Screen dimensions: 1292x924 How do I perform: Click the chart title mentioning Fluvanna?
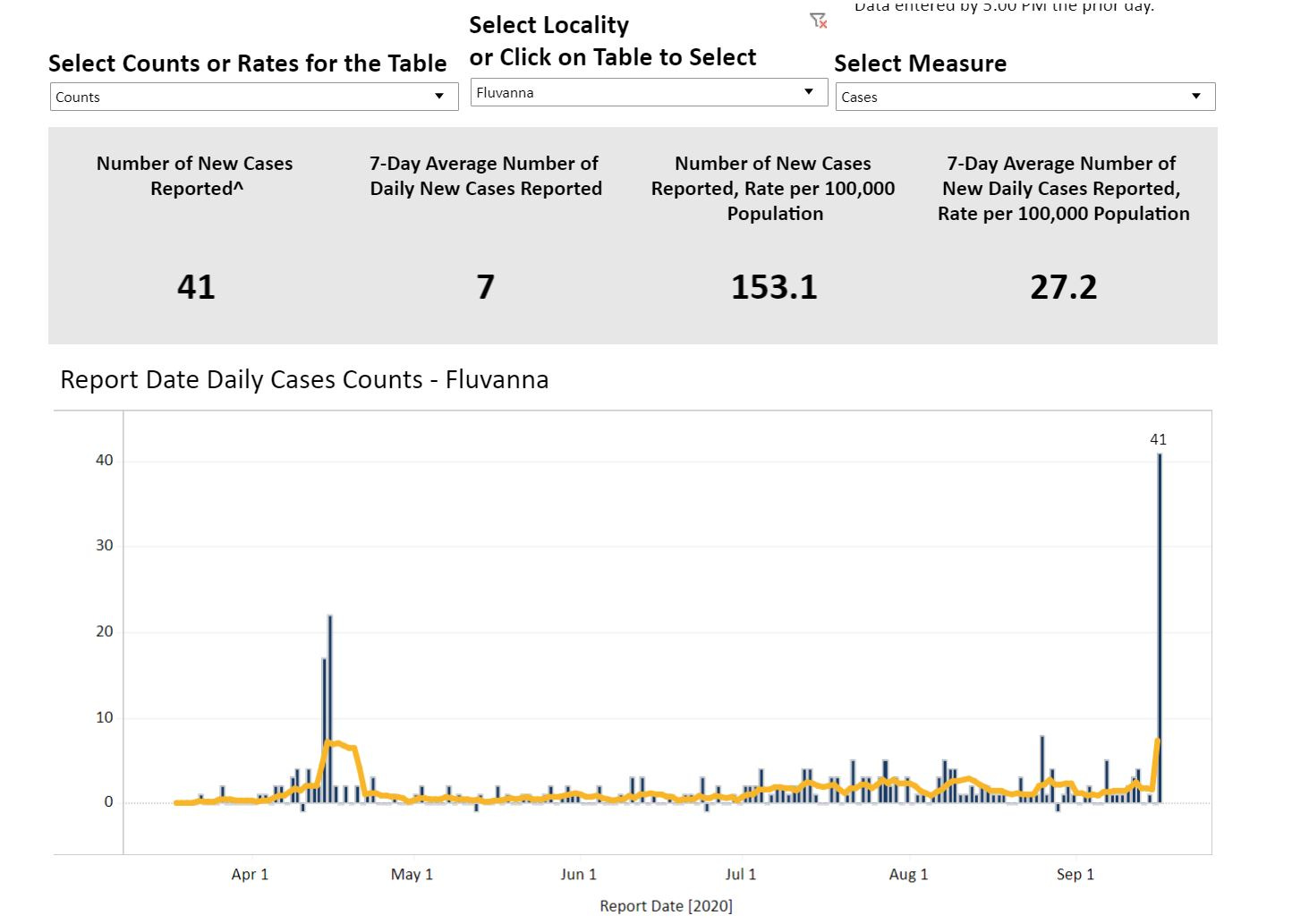[x=304, y=380]
